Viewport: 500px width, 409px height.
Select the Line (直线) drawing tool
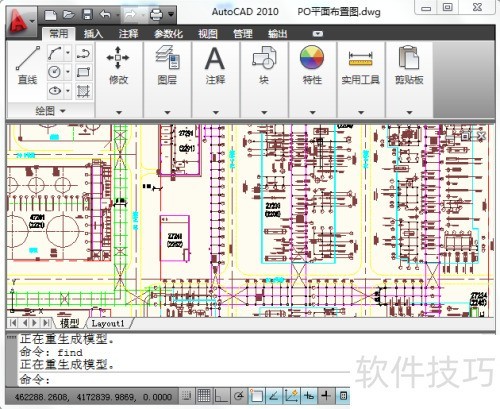(x=27, y=65)
